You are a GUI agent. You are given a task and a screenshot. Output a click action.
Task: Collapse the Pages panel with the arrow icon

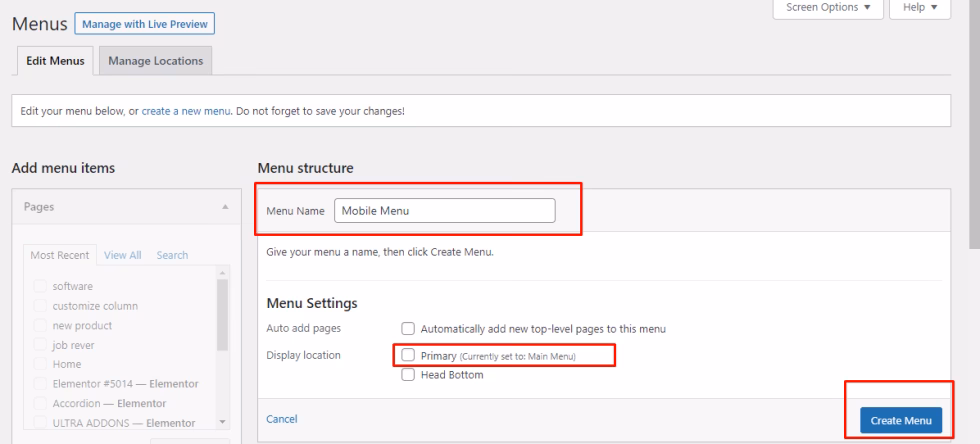click(224, 207)
